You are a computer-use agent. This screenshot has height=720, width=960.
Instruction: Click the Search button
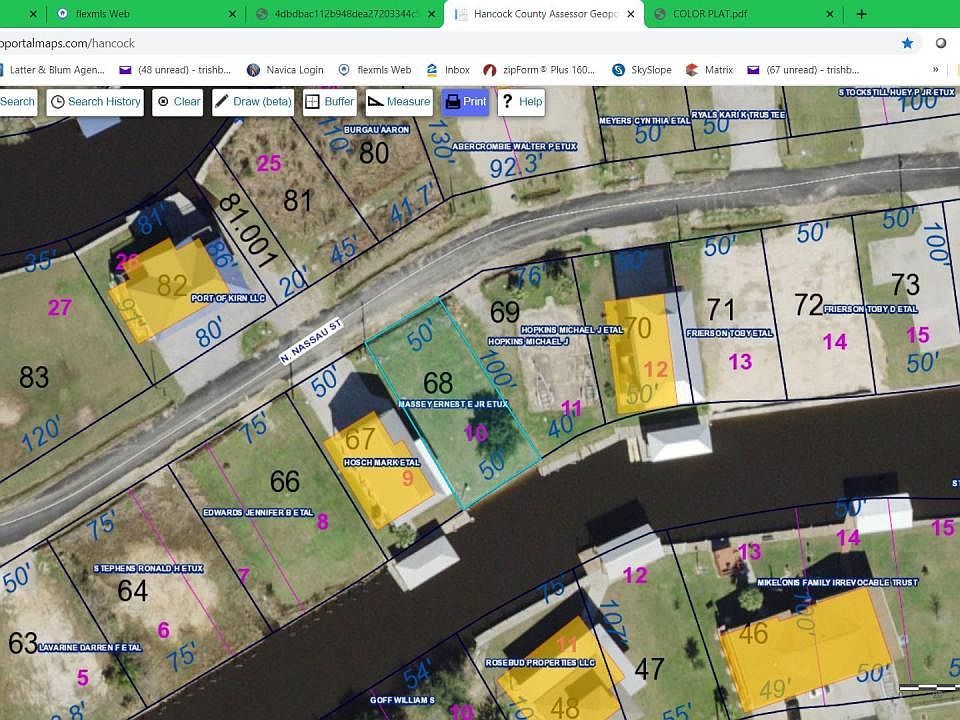coord(18,102)
